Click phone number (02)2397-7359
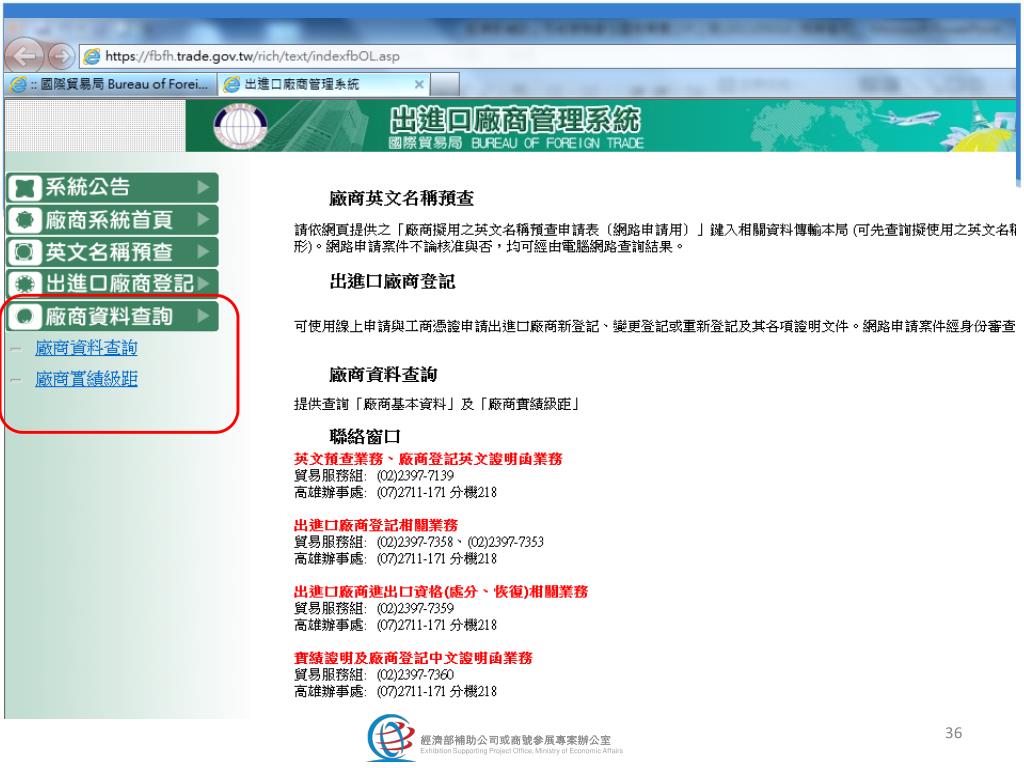The width and height of the screenshot is (1024, 768). coord(415,609)
